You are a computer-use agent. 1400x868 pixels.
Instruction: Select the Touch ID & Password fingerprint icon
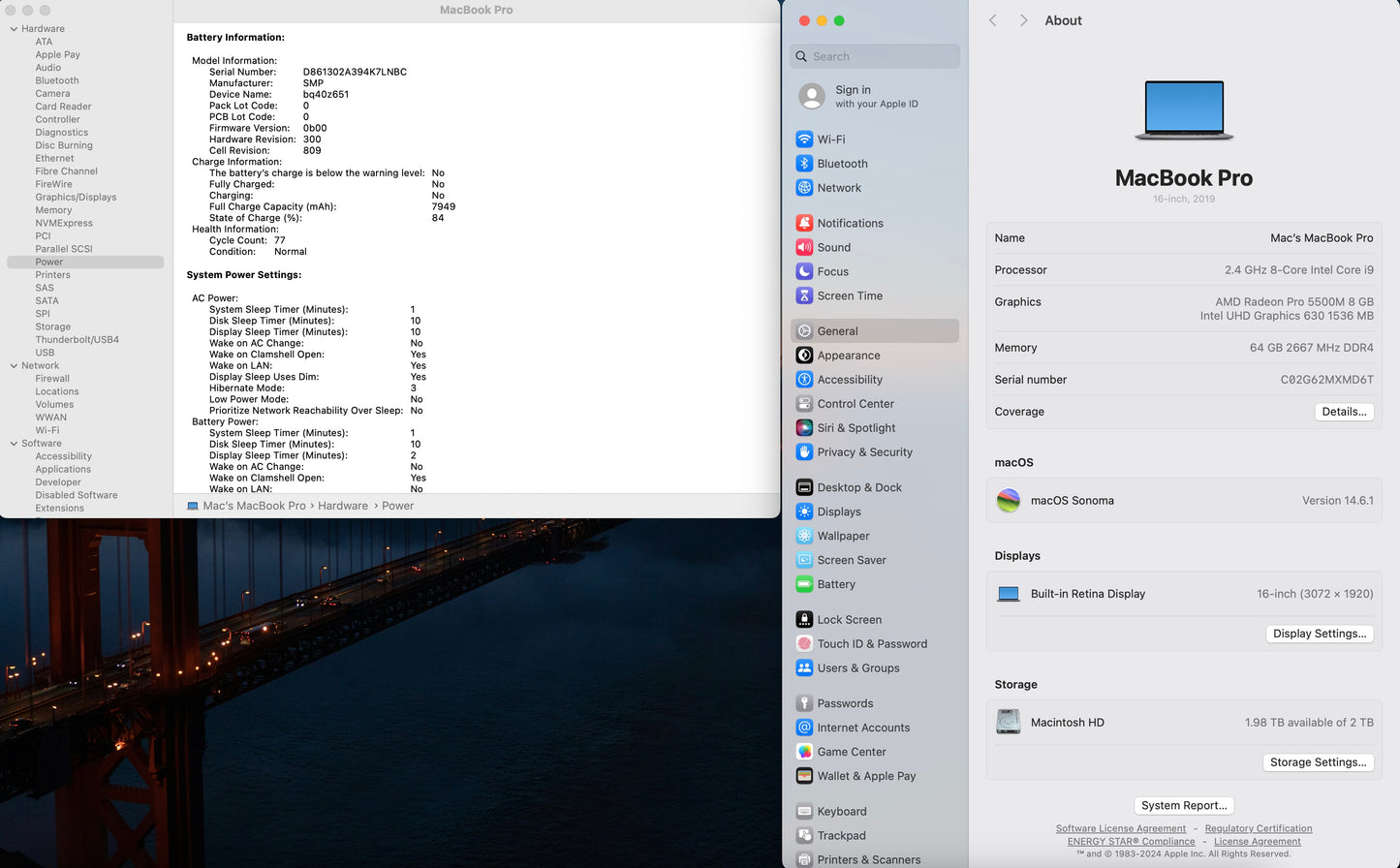coord(804,644)
